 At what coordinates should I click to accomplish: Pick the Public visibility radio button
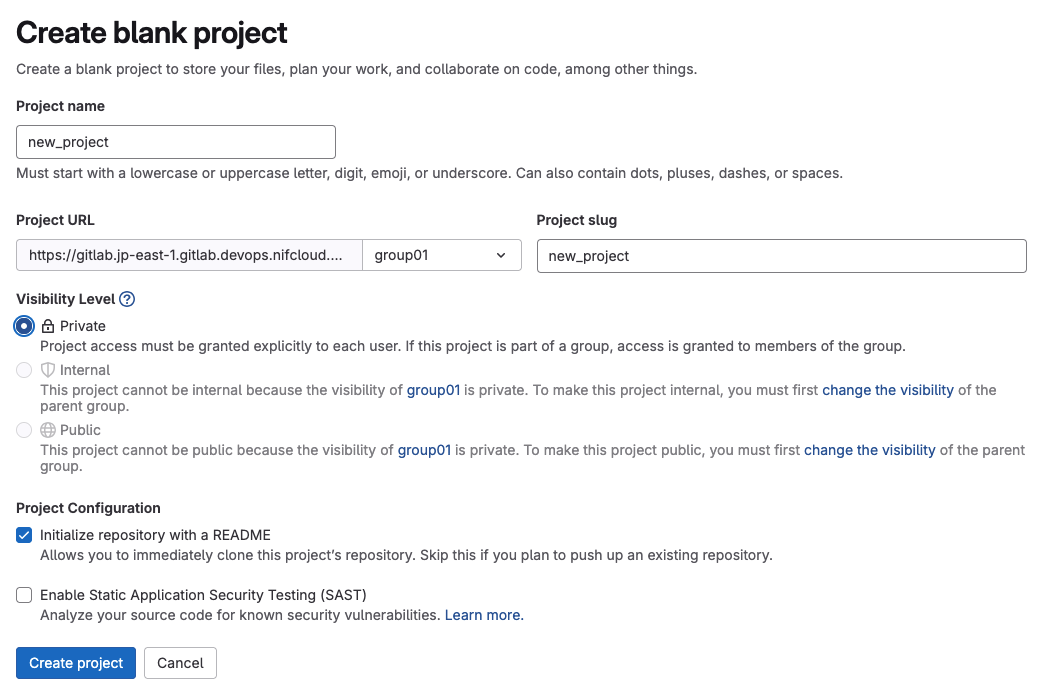point(24,430)
